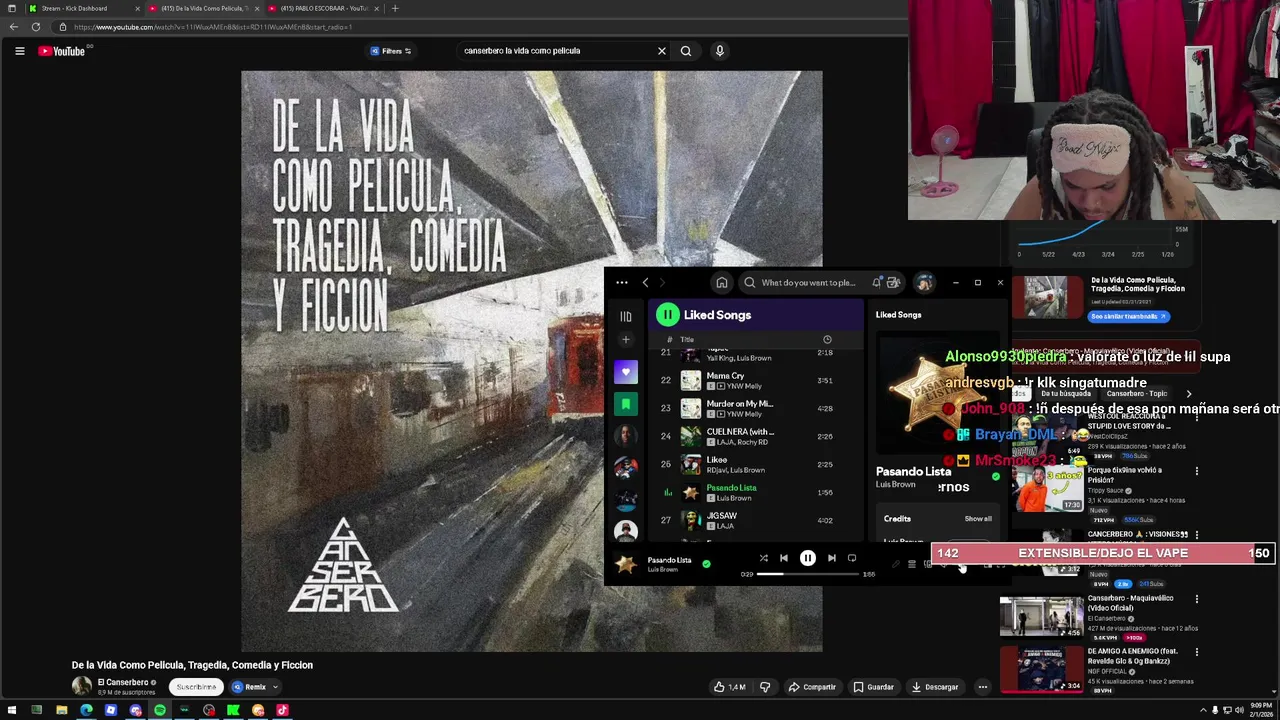1280x720 pixels.
Task: Pause playback in Spotify bottom bar
Action: click(x=807, y=558)
